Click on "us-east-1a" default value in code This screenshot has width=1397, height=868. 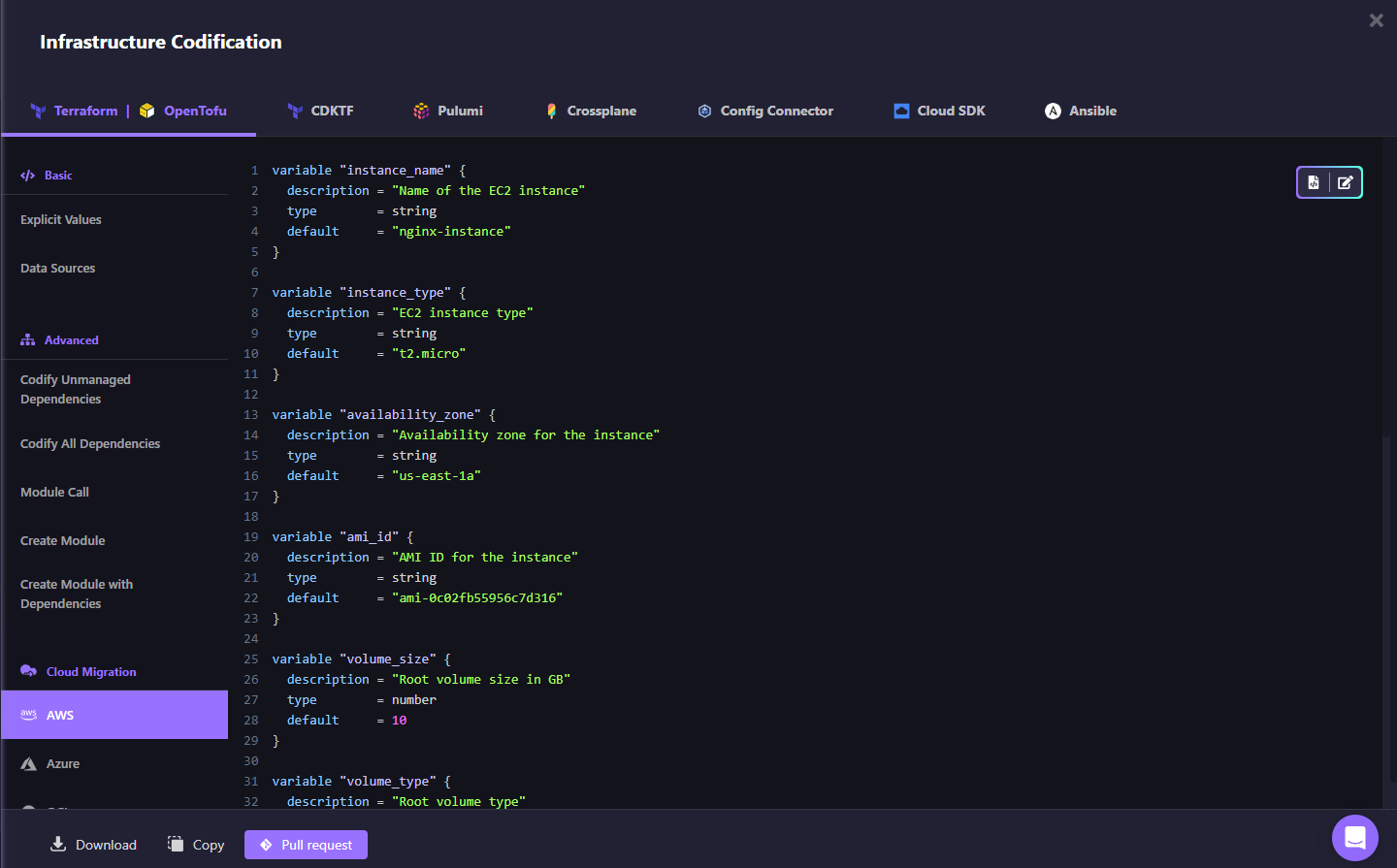[437, 476]
